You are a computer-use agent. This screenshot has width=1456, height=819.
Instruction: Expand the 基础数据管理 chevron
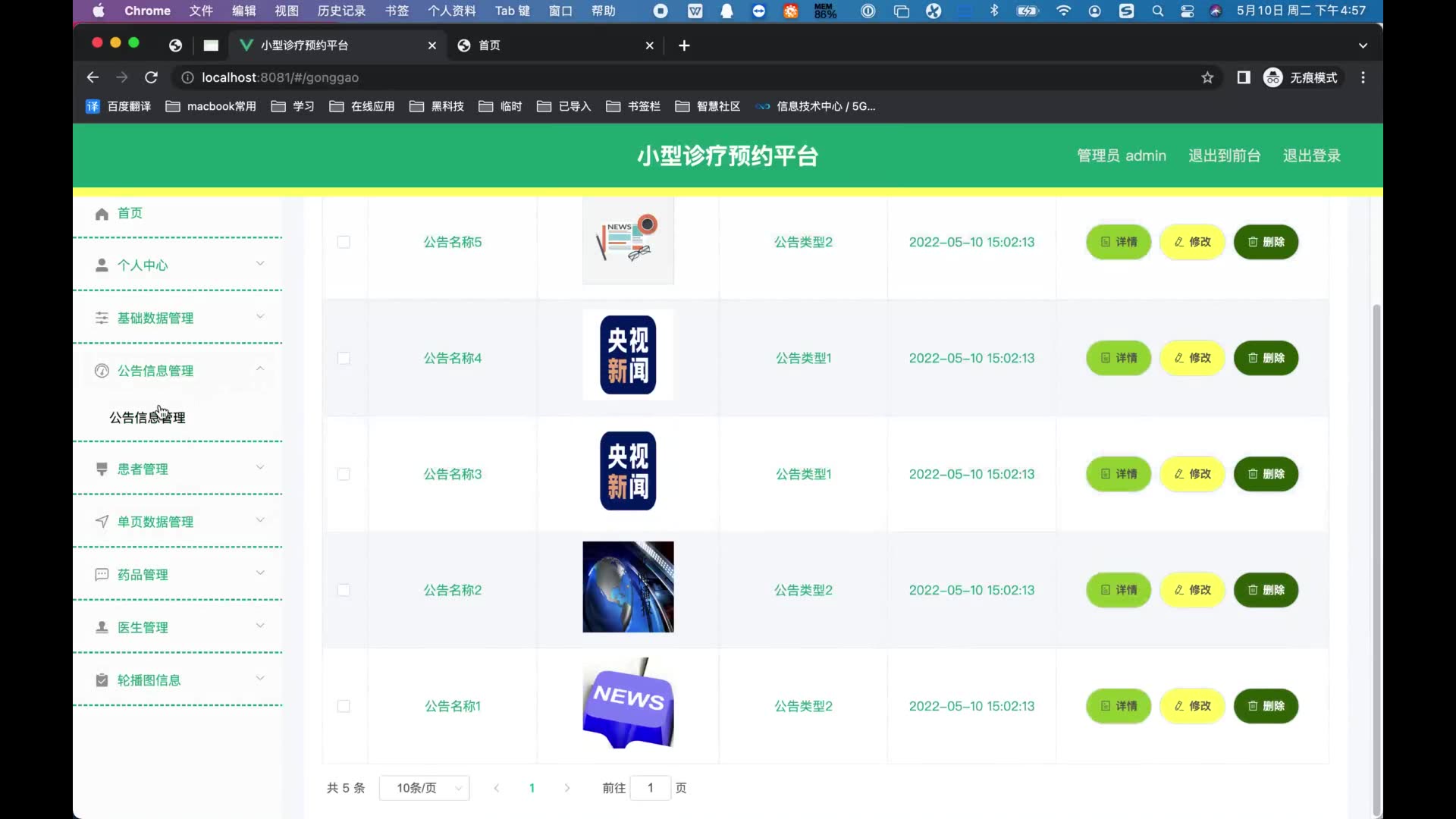(x=260, y=316)
